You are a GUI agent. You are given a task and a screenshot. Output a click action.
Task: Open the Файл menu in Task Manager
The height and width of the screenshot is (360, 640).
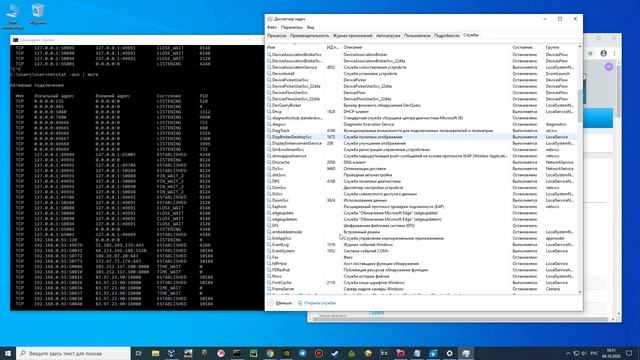[272, 27]
